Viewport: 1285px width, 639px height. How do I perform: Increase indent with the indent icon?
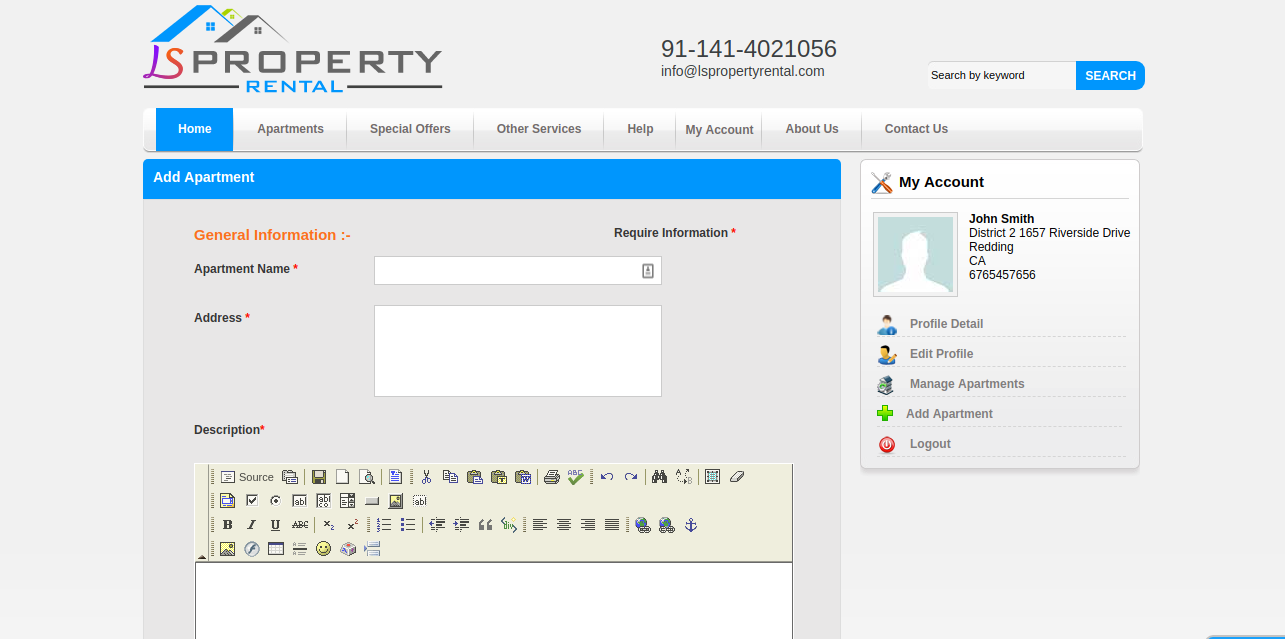[461, 525]
